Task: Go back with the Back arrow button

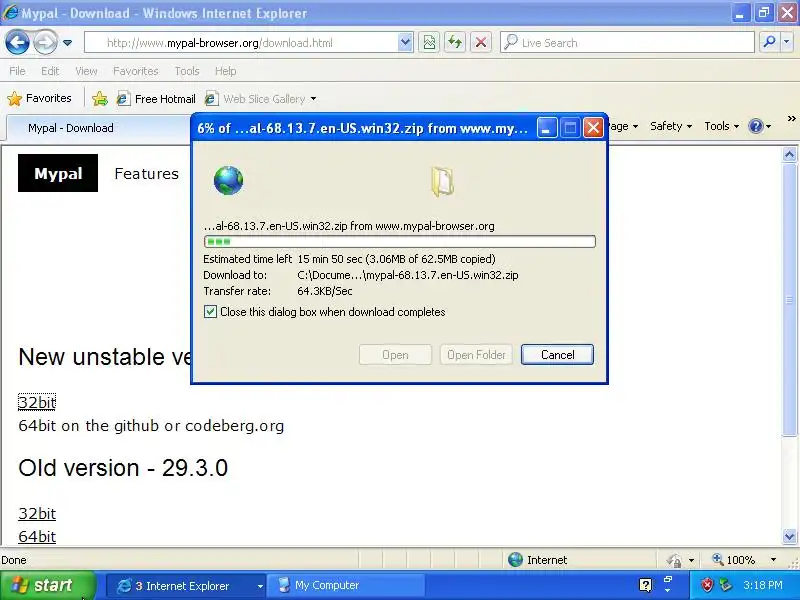Action: coord(17,42)
